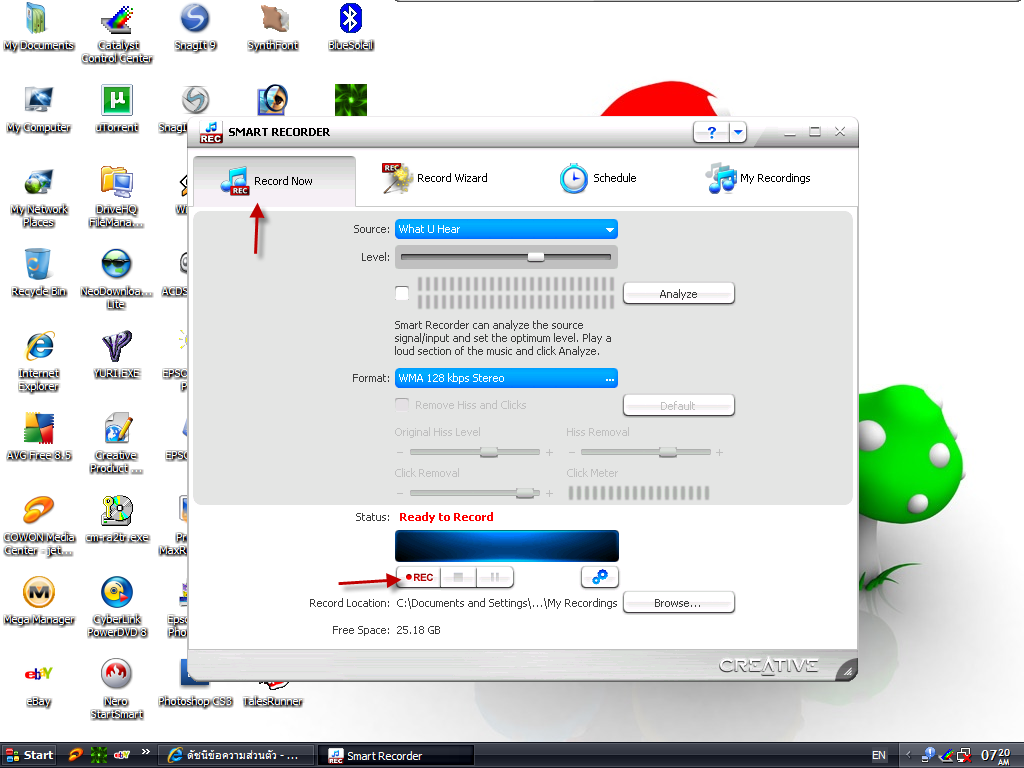Click the Smart Recorder title bar icon
Screen dimensions: 1024x768
click(x=211, y=132)
